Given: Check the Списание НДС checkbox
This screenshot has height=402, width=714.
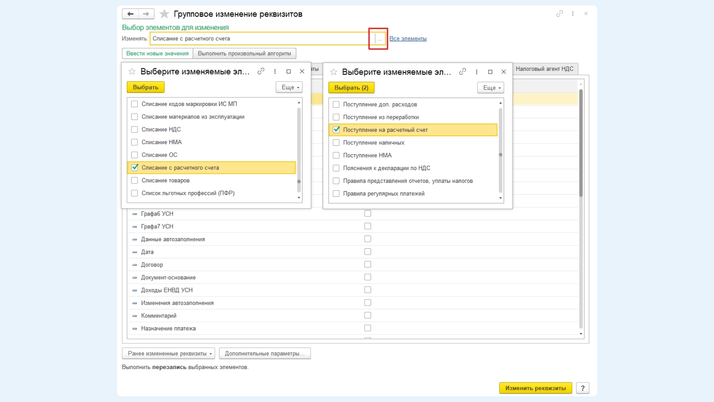Looking at the screenshot, I should click(x=135, y=129).
